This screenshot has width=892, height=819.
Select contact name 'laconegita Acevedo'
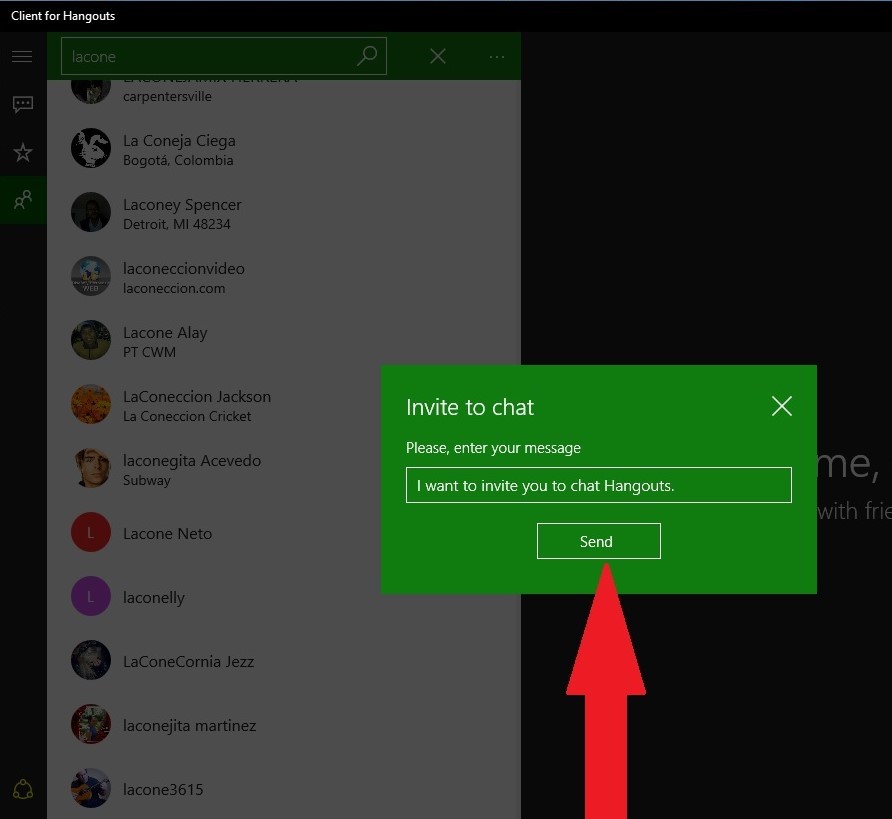coord(192,461)
